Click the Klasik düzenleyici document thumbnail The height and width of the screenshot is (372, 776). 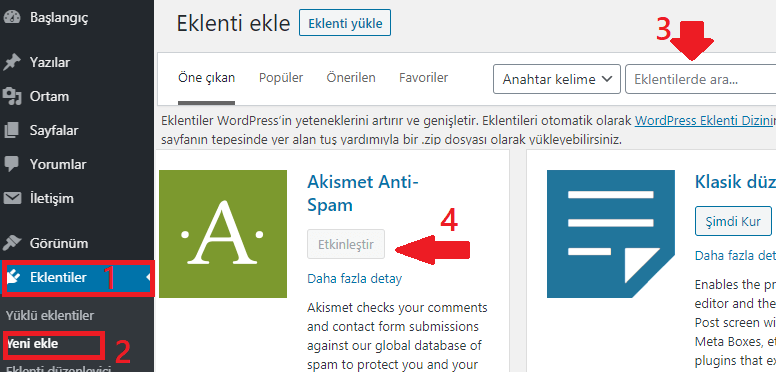pyautogui.click(x=611, y=234)
